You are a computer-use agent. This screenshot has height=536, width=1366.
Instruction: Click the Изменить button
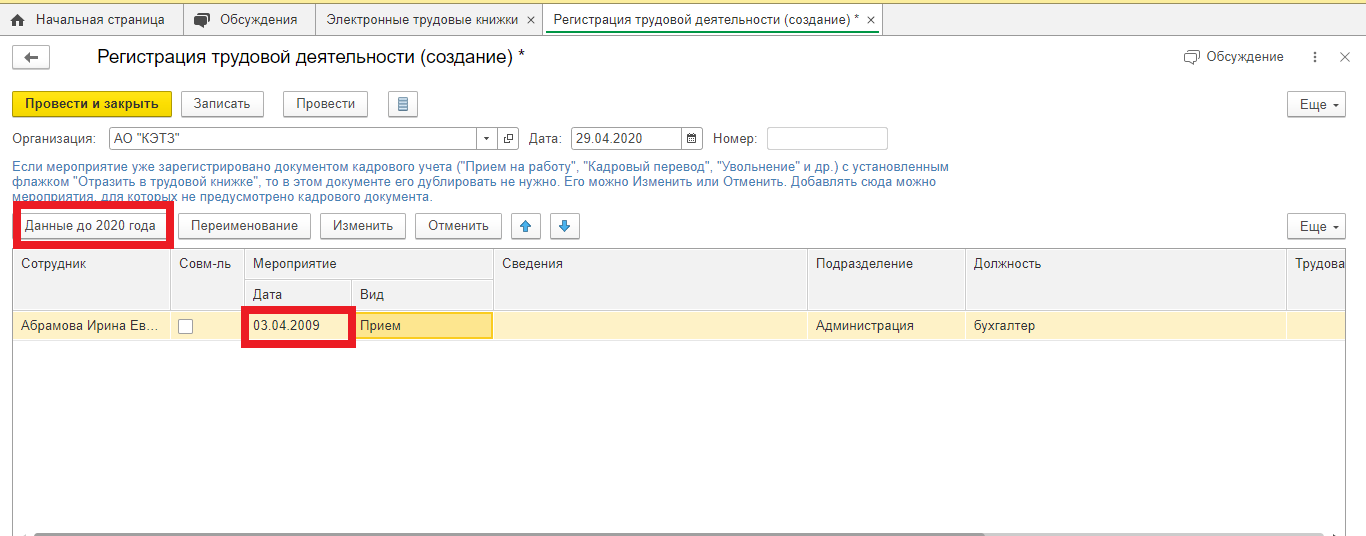point(363,226)
